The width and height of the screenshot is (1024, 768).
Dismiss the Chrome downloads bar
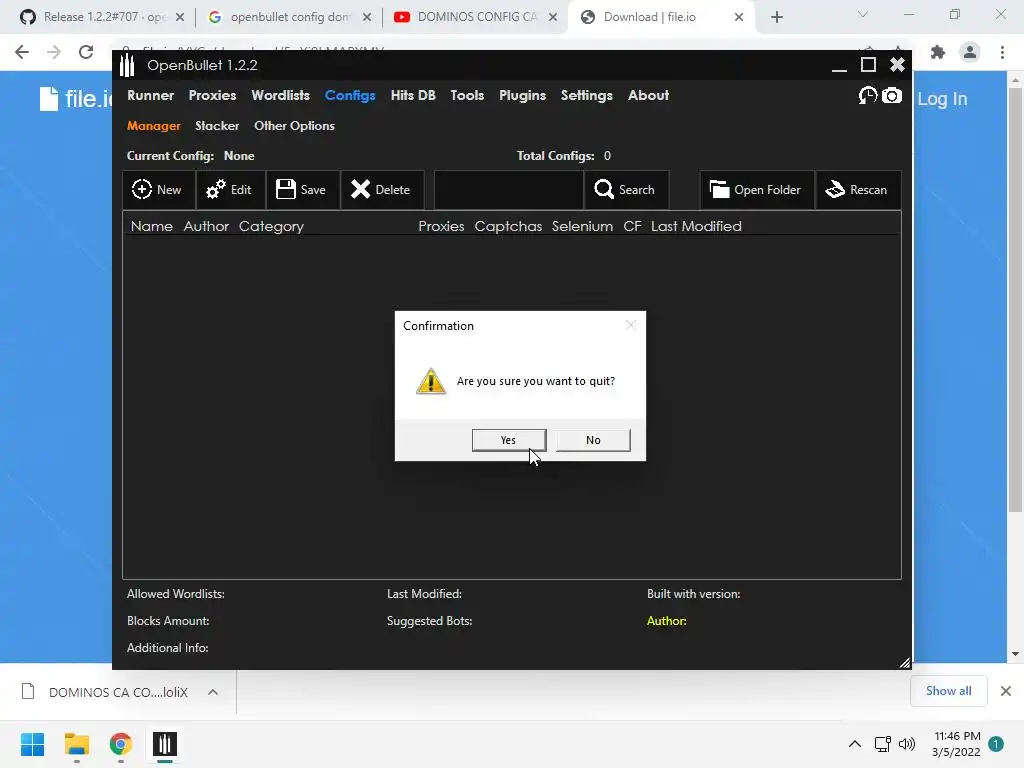pos(1006,691)
